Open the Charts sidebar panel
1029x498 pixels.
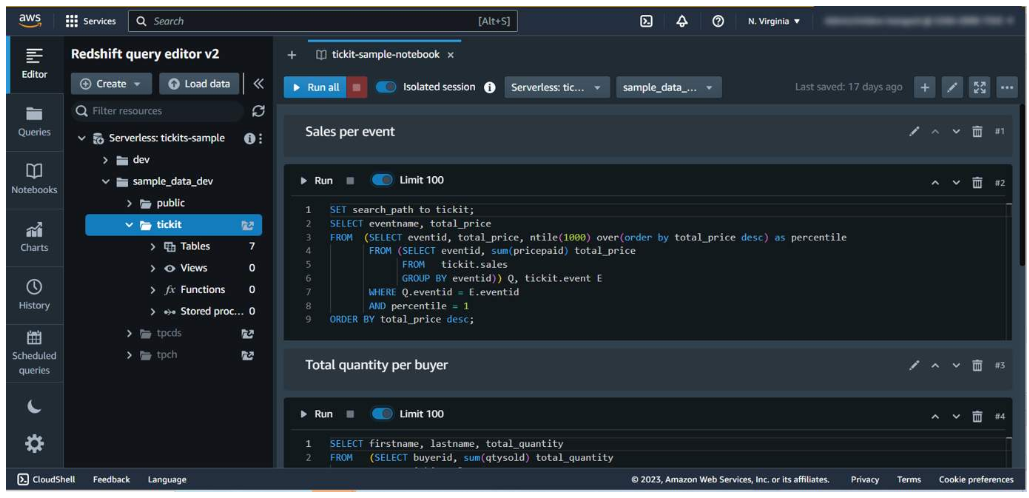tap(34, 236)
